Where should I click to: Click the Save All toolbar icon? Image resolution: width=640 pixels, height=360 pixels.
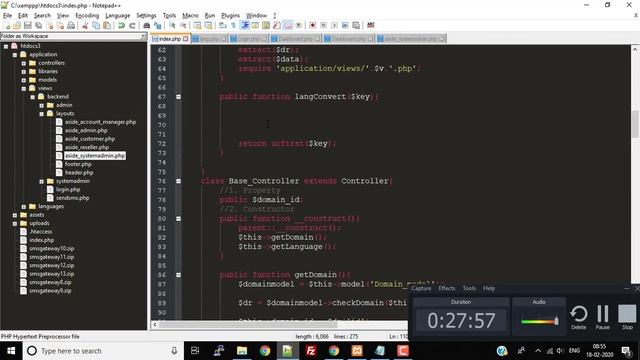click(38, 25)
